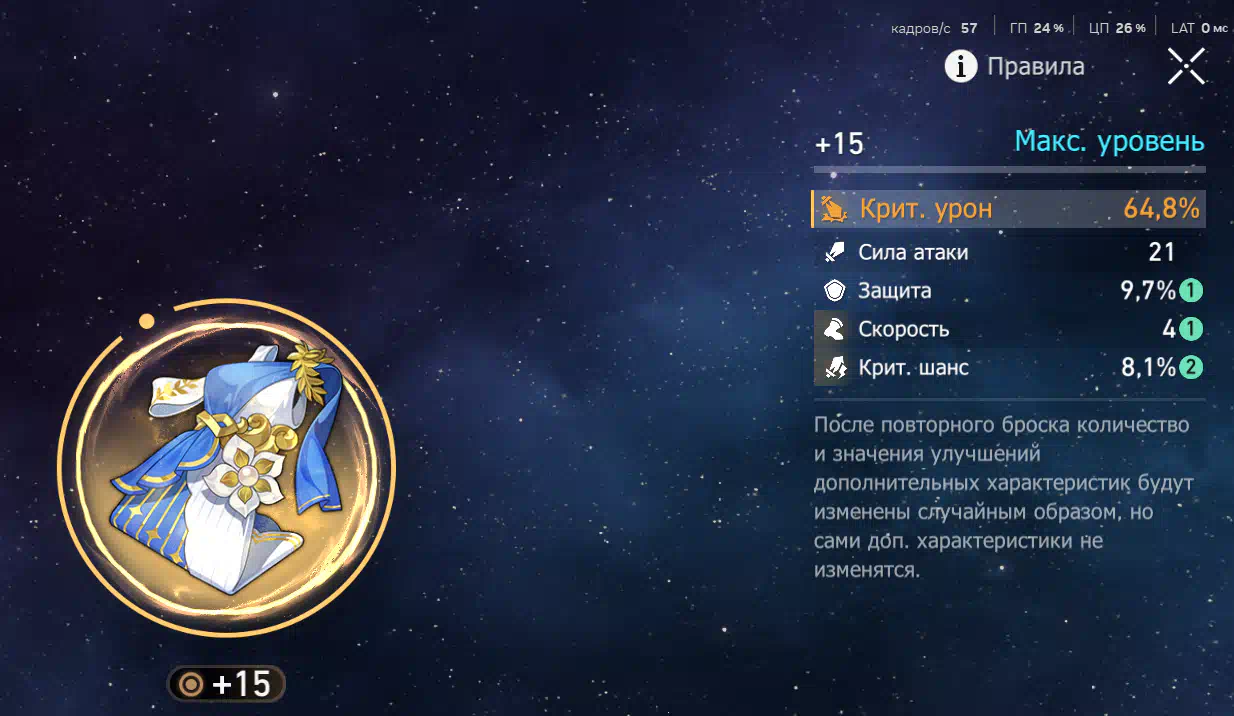Close the relic reroll screen
The image size is (1234, 716).
tap(1186, 67)
